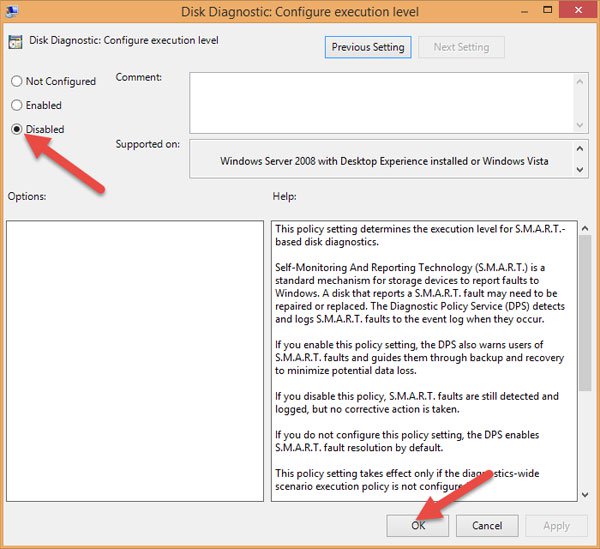Click the policy setting icon beside title
600x549 pixels.
(15, 42)
